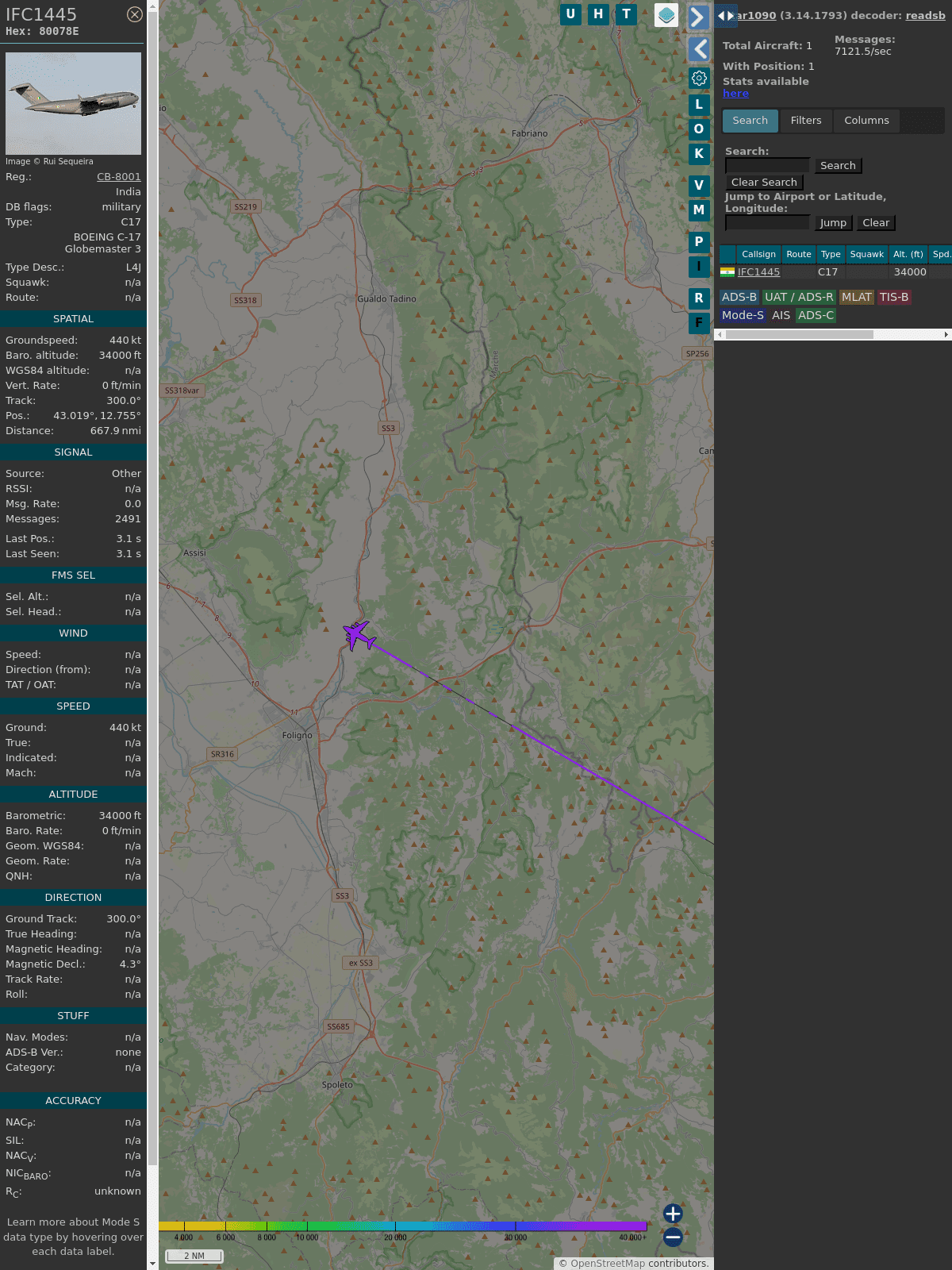Select the purple aircraft icon on map
Image resolution: width=952 pixels, height=1270 pixels.
[x=359, y=636]
